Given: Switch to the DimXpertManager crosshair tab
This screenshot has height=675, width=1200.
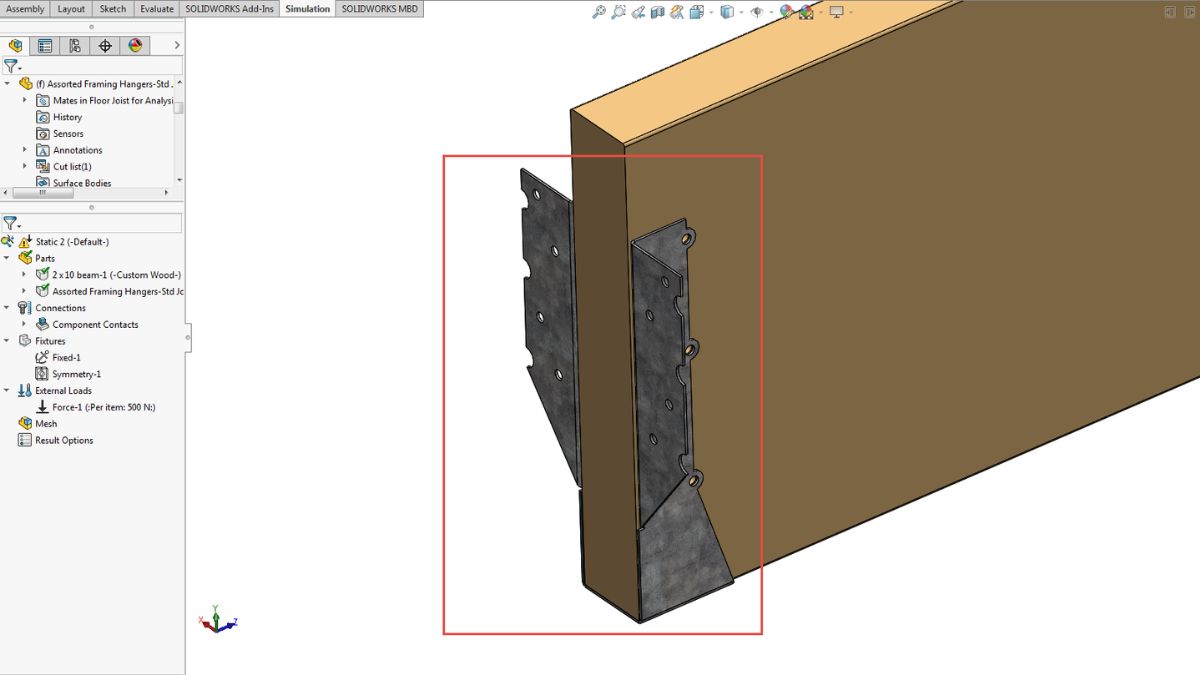Looking at the screenshot, I should coord(105,45).
